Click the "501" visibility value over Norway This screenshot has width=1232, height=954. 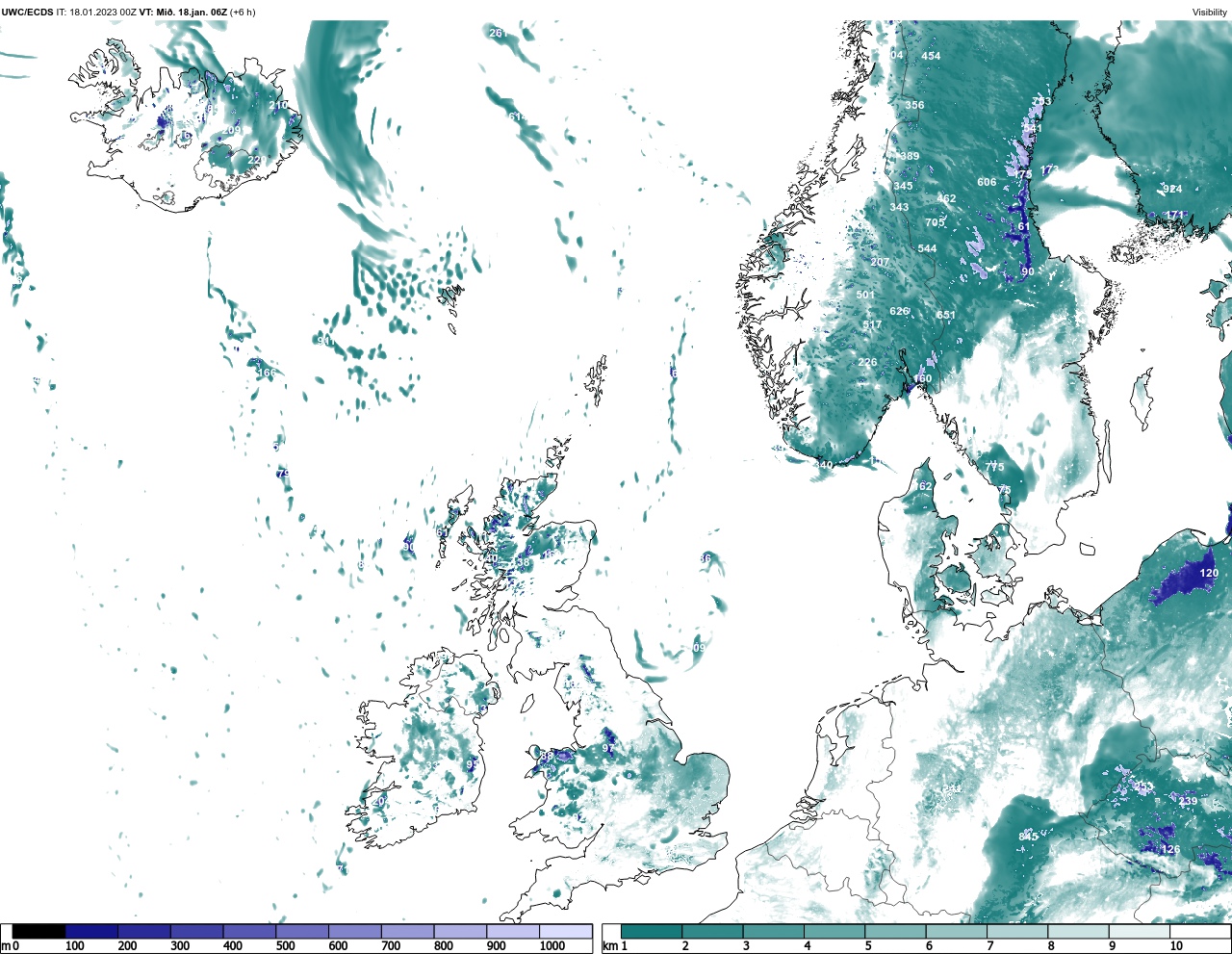point(865,296)
